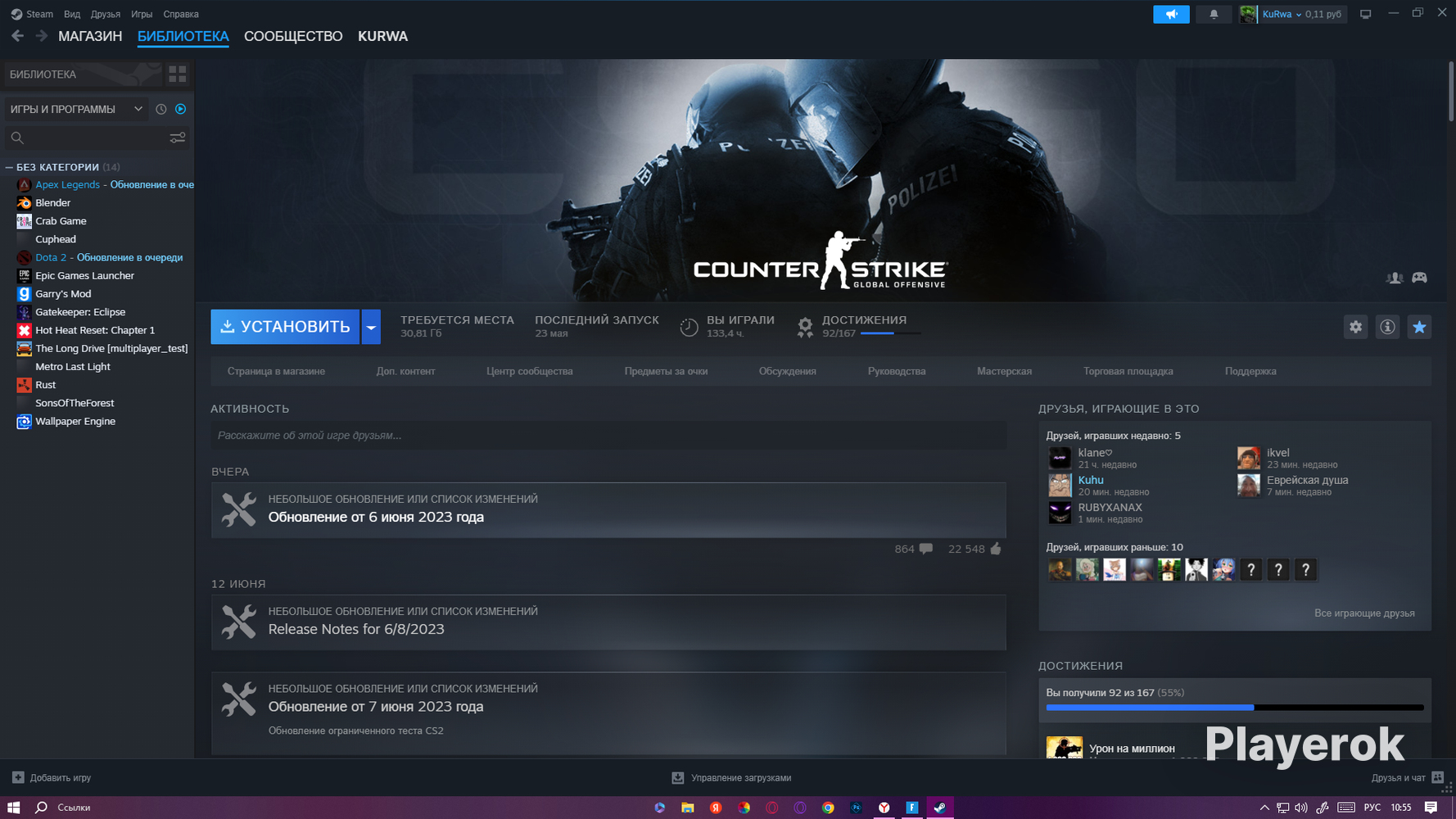Open Windows Start menu
This screenshot has height=819, width=1456.
[x=14, y=808]
